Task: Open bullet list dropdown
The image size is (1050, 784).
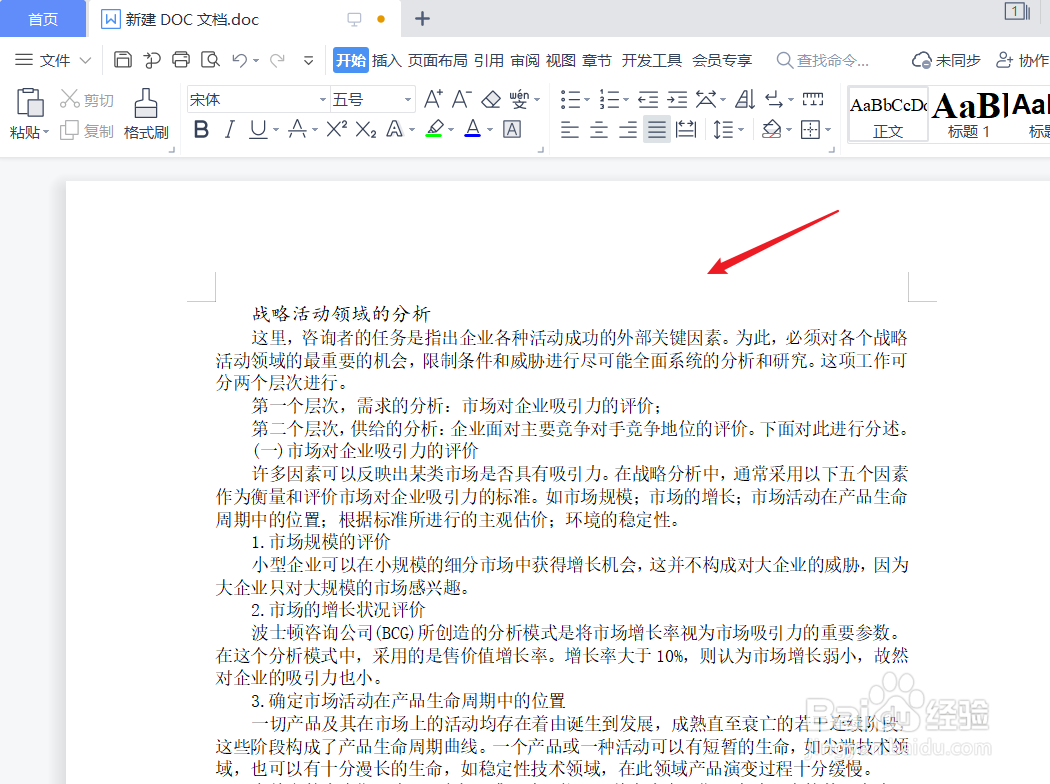Action: (587, 100)
